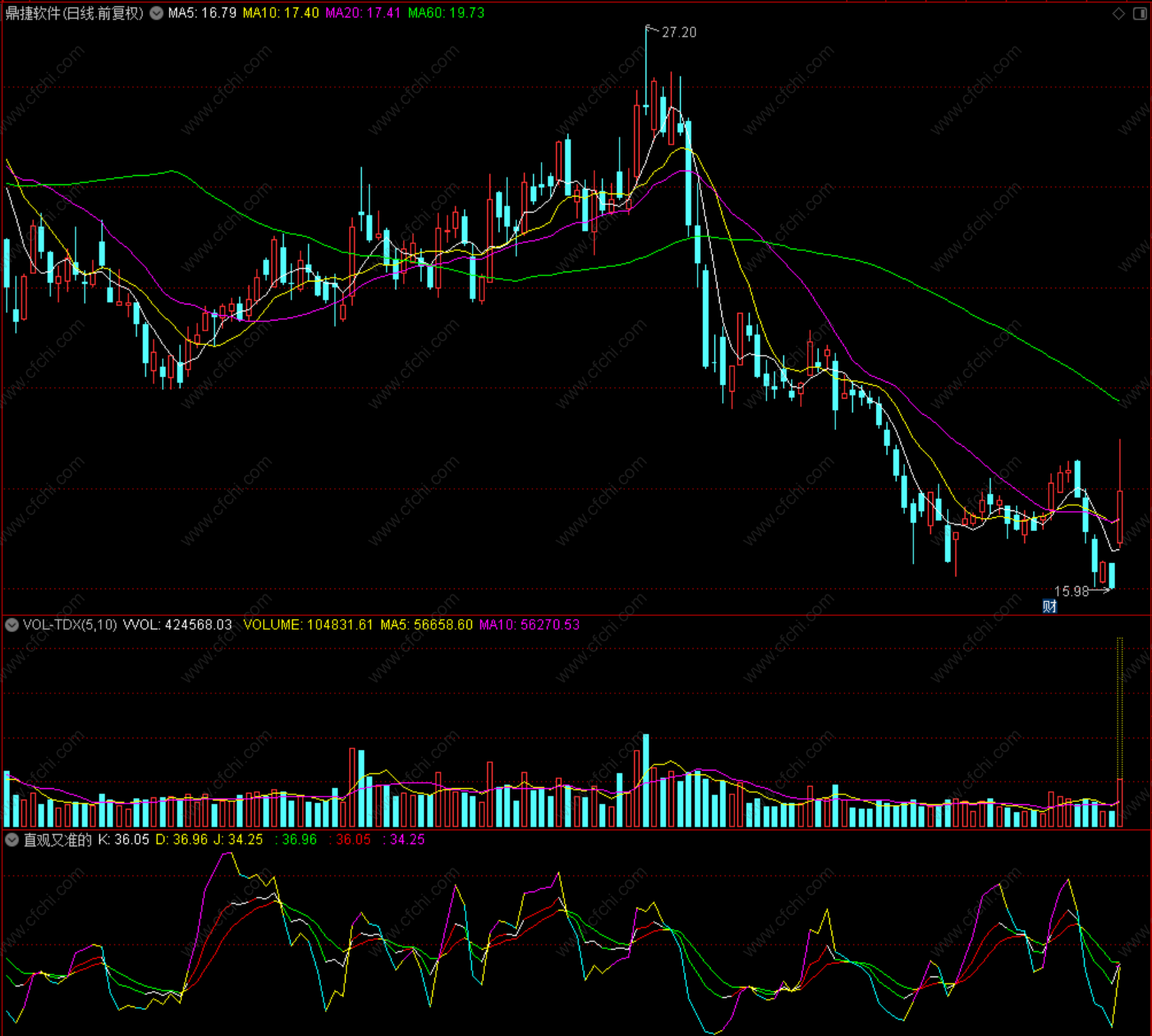Click the volume MA10 value label
Screen dimensions: 1152x1036
click(x=529, y=625)
